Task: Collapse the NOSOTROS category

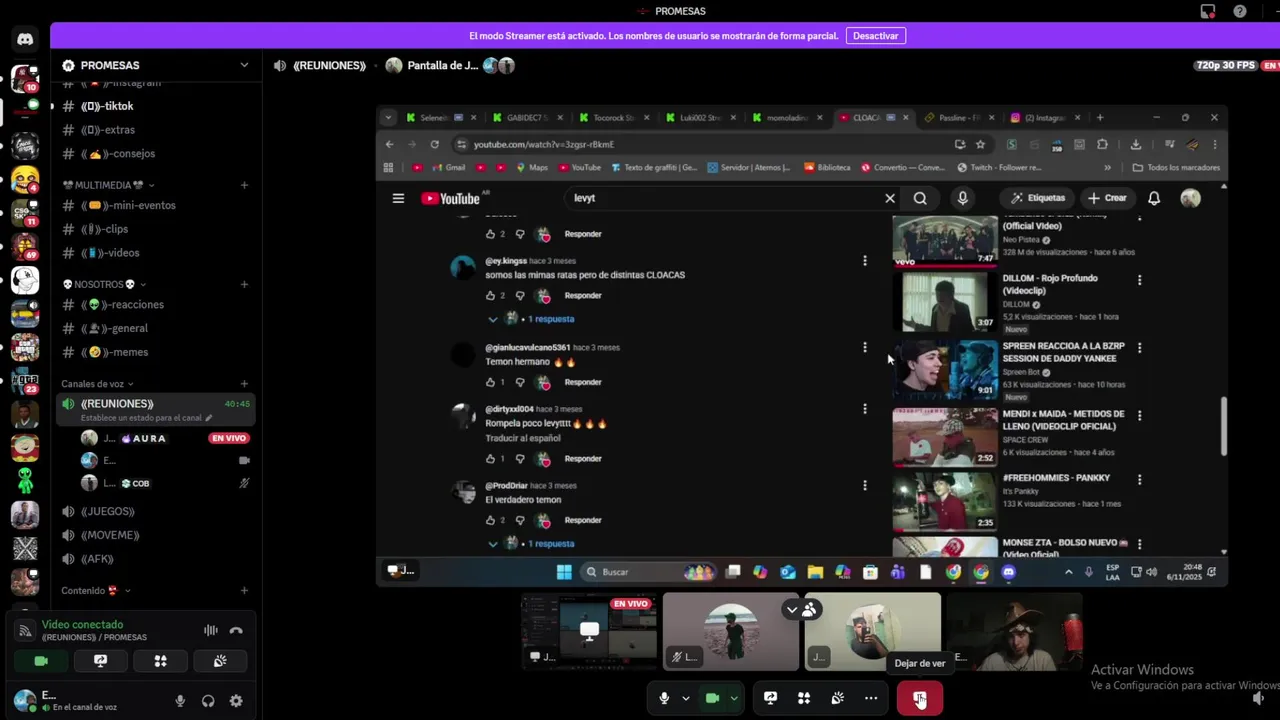Action: (104, 284)
